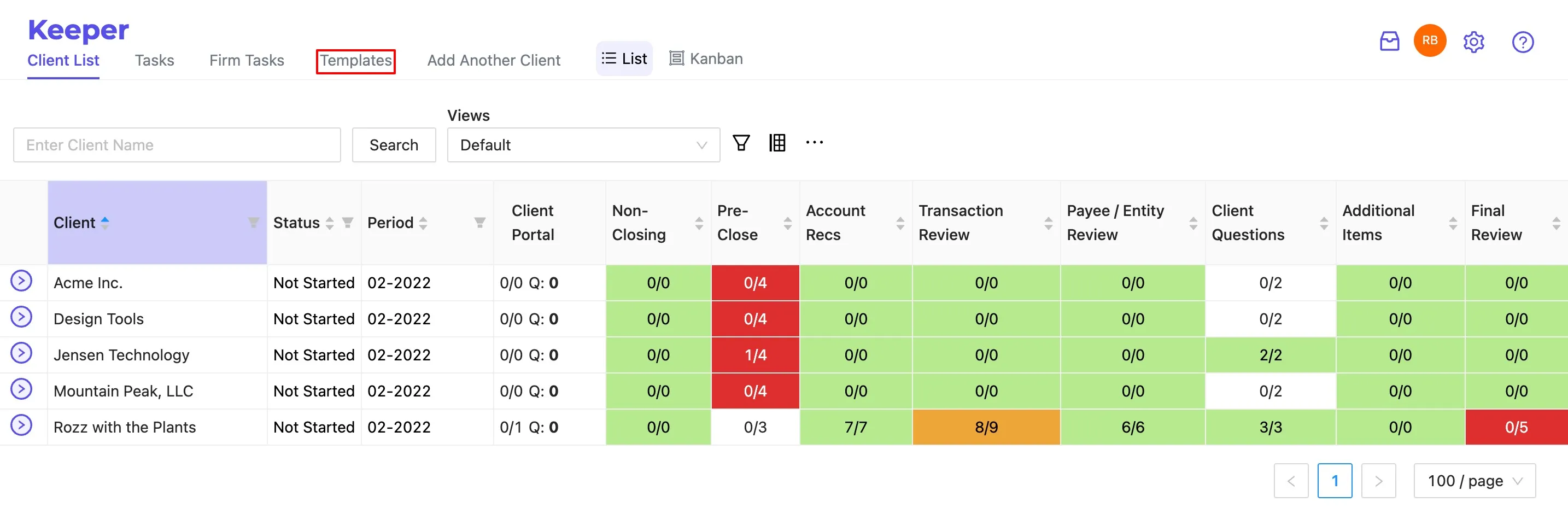Click Add Another Client
This screenshot has height=525, width=1568.
tap(494, 60)
